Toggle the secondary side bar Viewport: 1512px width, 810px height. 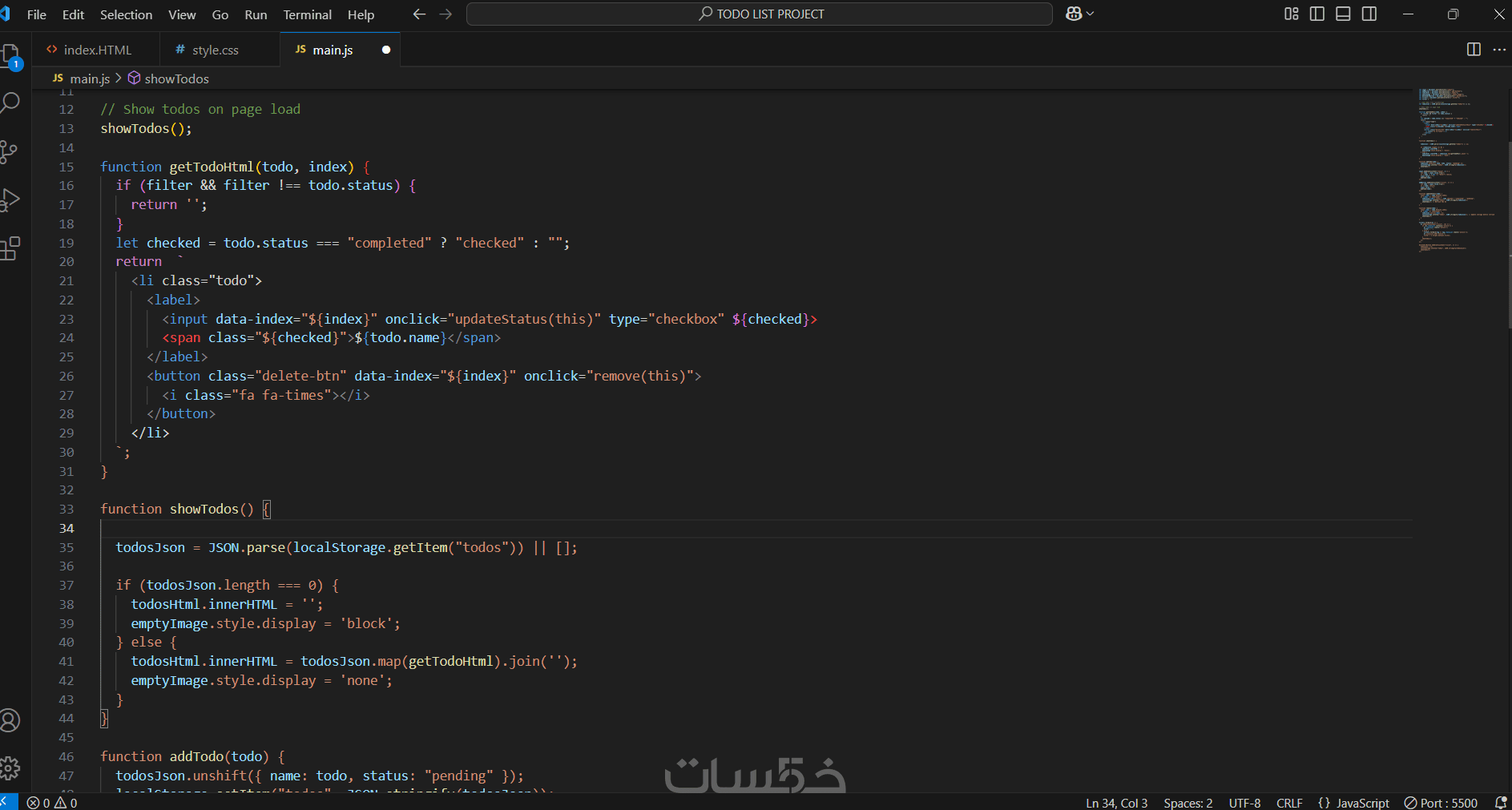pyautogui.click(x=1369, y=14)
